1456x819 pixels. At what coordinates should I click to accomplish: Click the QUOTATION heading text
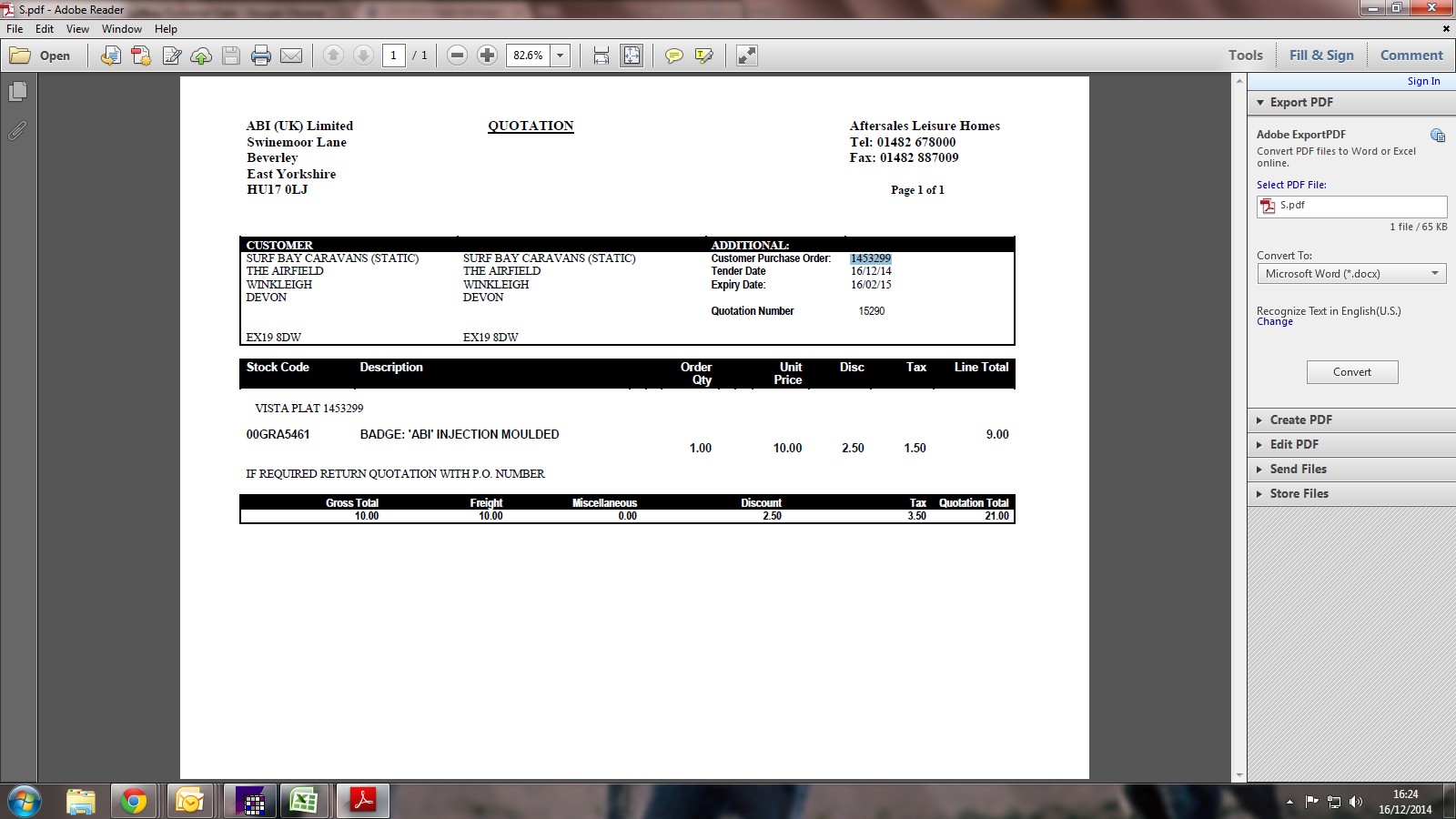click(531, 126)
